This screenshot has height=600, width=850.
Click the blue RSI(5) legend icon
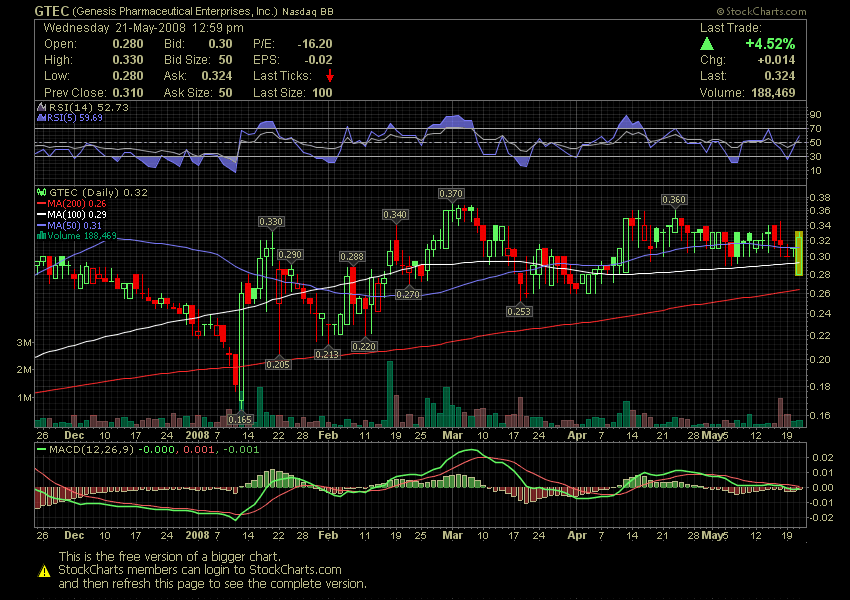click(x=40, y=117)
